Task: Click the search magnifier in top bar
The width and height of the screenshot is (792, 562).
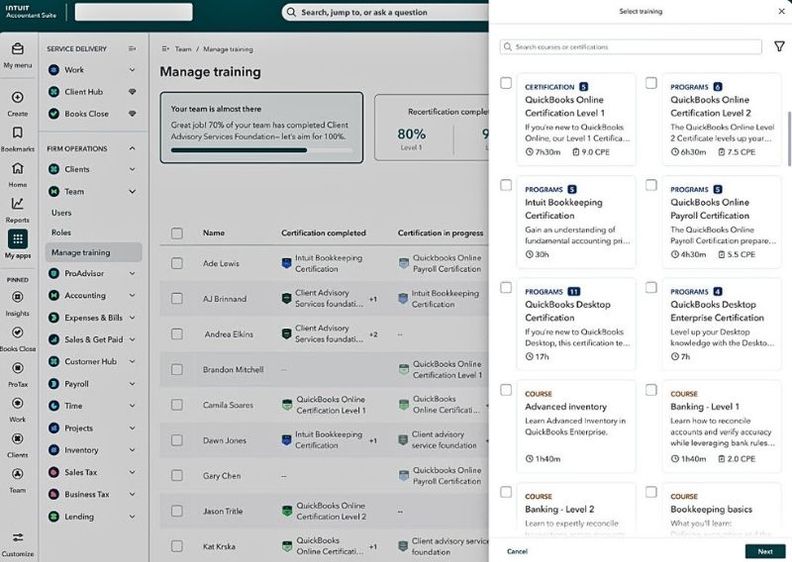Action: click(291, 12)
